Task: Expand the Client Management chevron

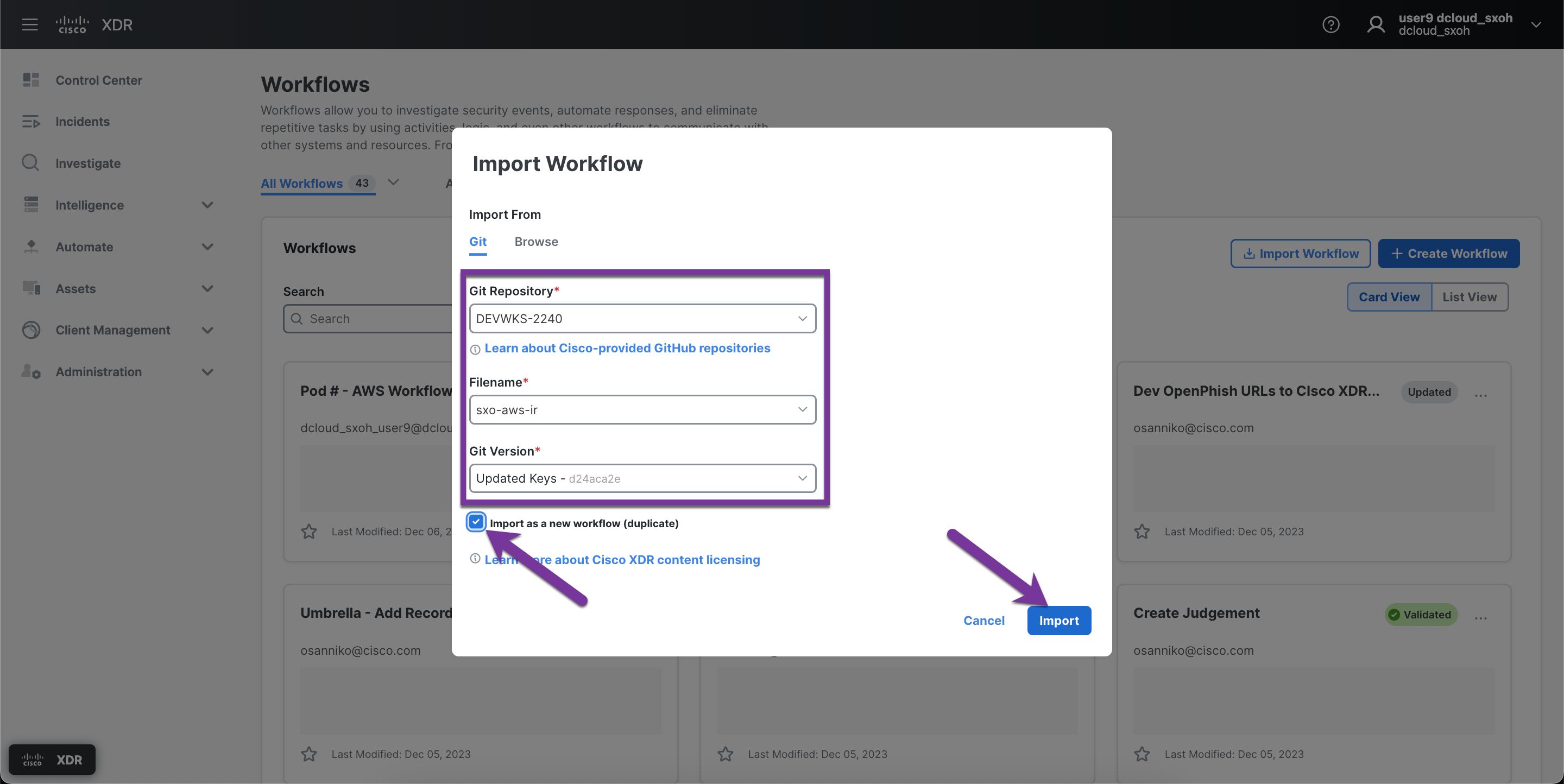Action: [207, 330]
